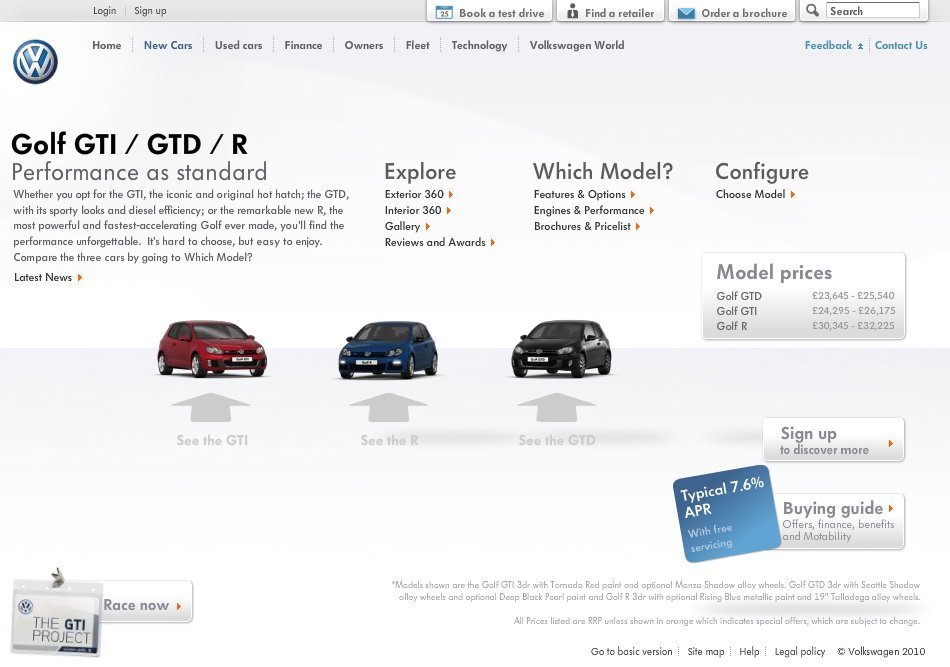
Task: Click in the Search input field
Action: pos(872,11)
